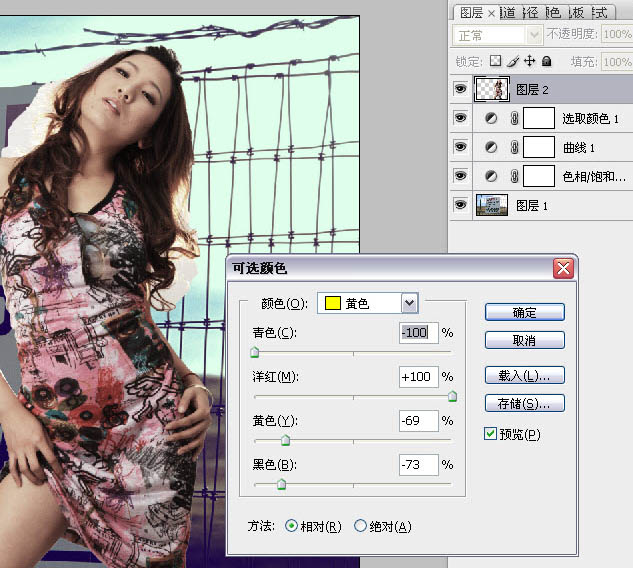Click the lock all padlock icon

(545, 61)
